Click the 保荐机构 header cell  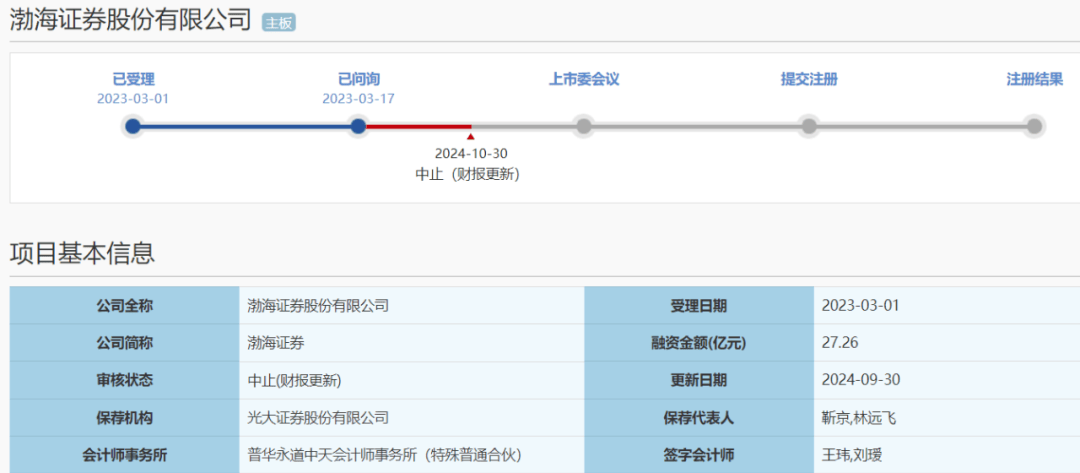[x=125, y=417]
